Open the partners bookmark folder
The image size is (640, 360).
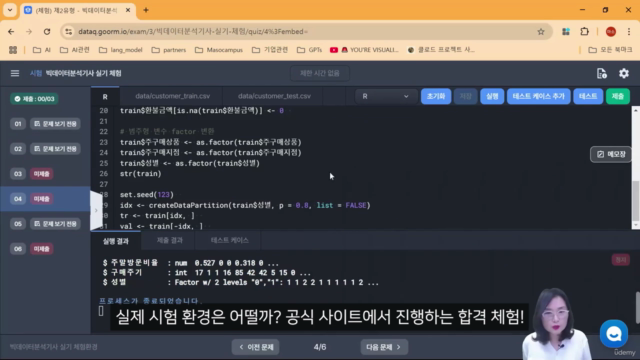(168, 50)
